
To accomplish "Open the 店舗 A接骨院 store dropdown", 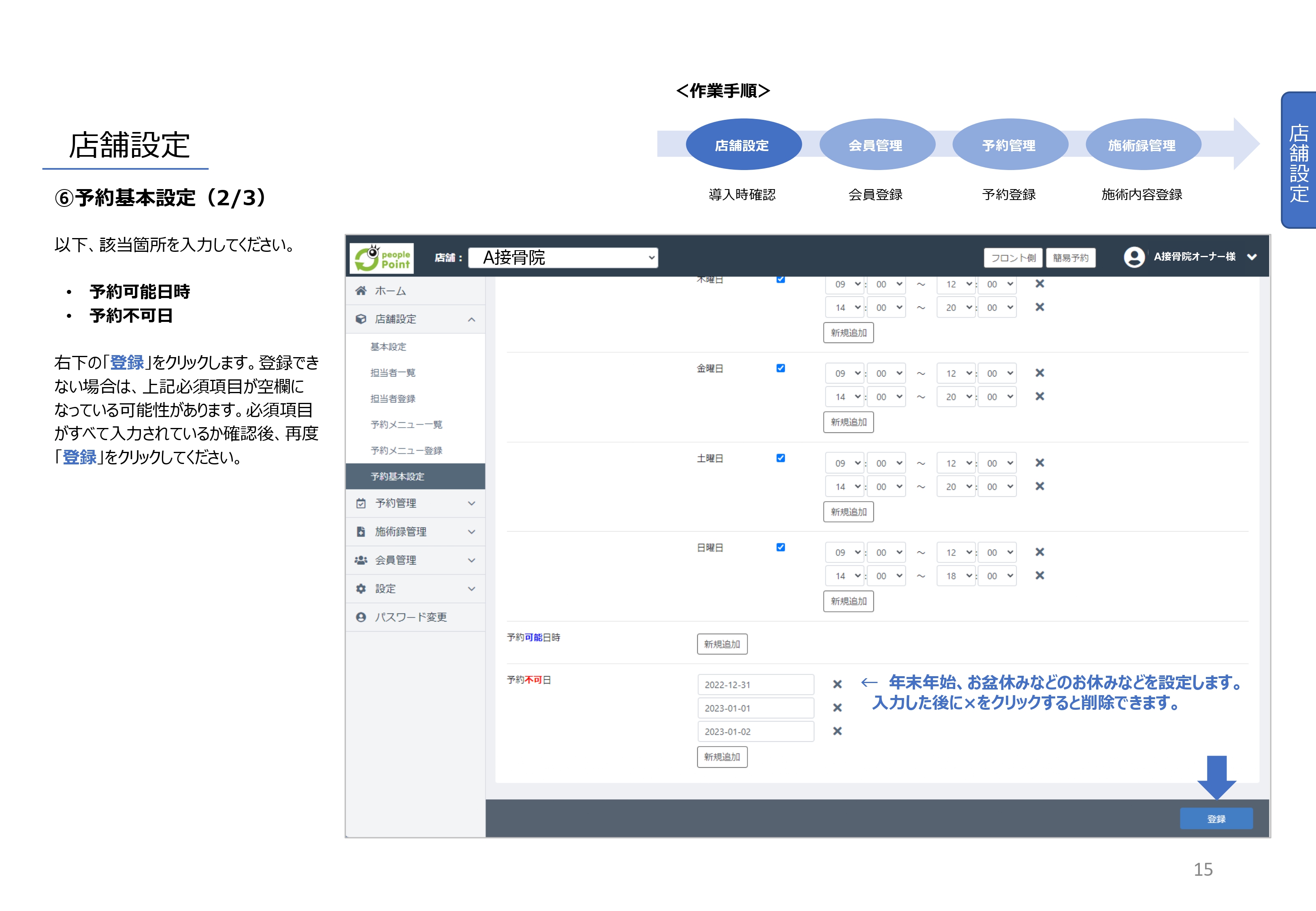I will coord(563,258).
